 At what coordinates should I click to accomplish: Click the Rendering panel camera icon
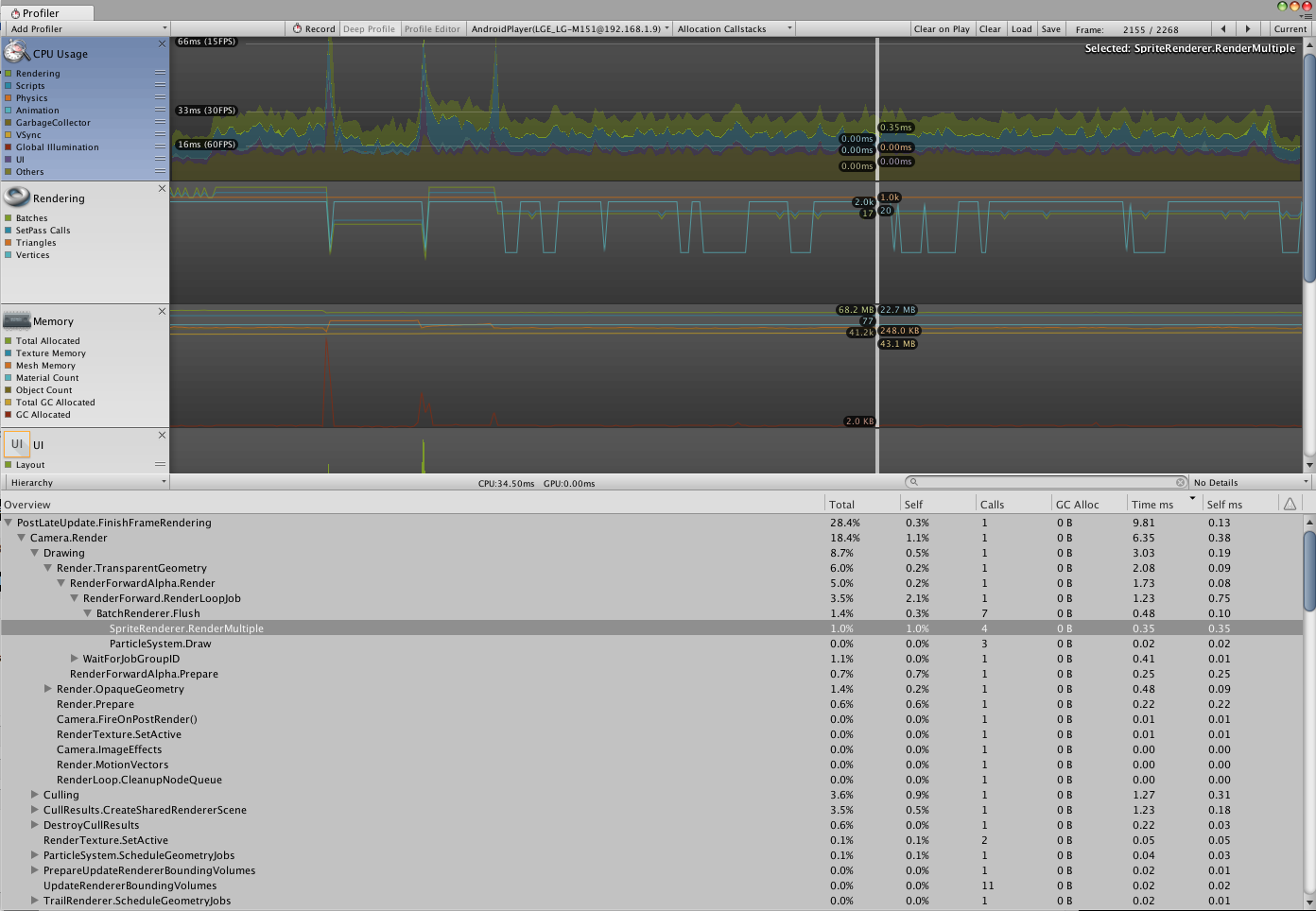[x=16, y=197]
